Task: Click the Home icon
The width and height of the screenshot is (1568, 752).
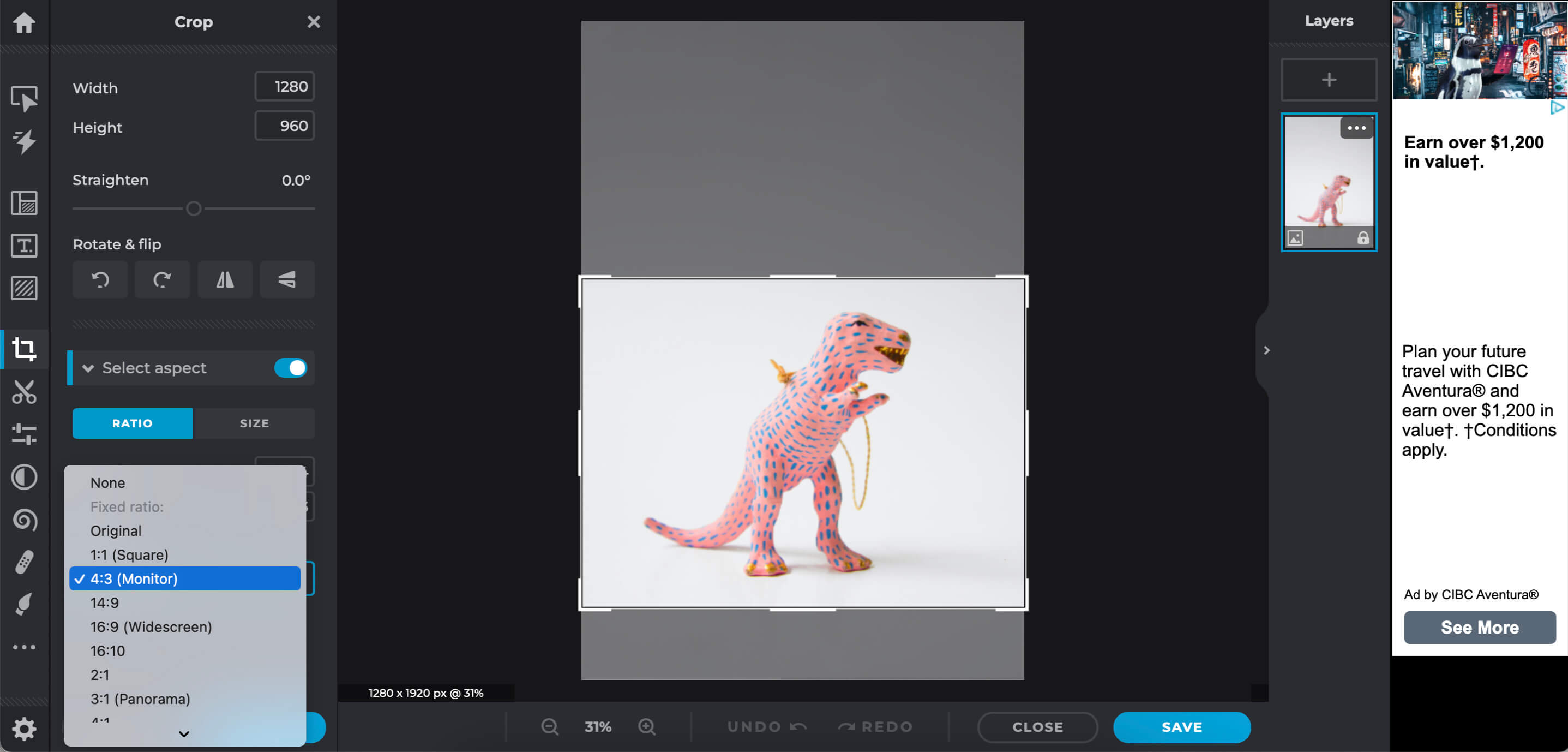Action: [24, 22]
